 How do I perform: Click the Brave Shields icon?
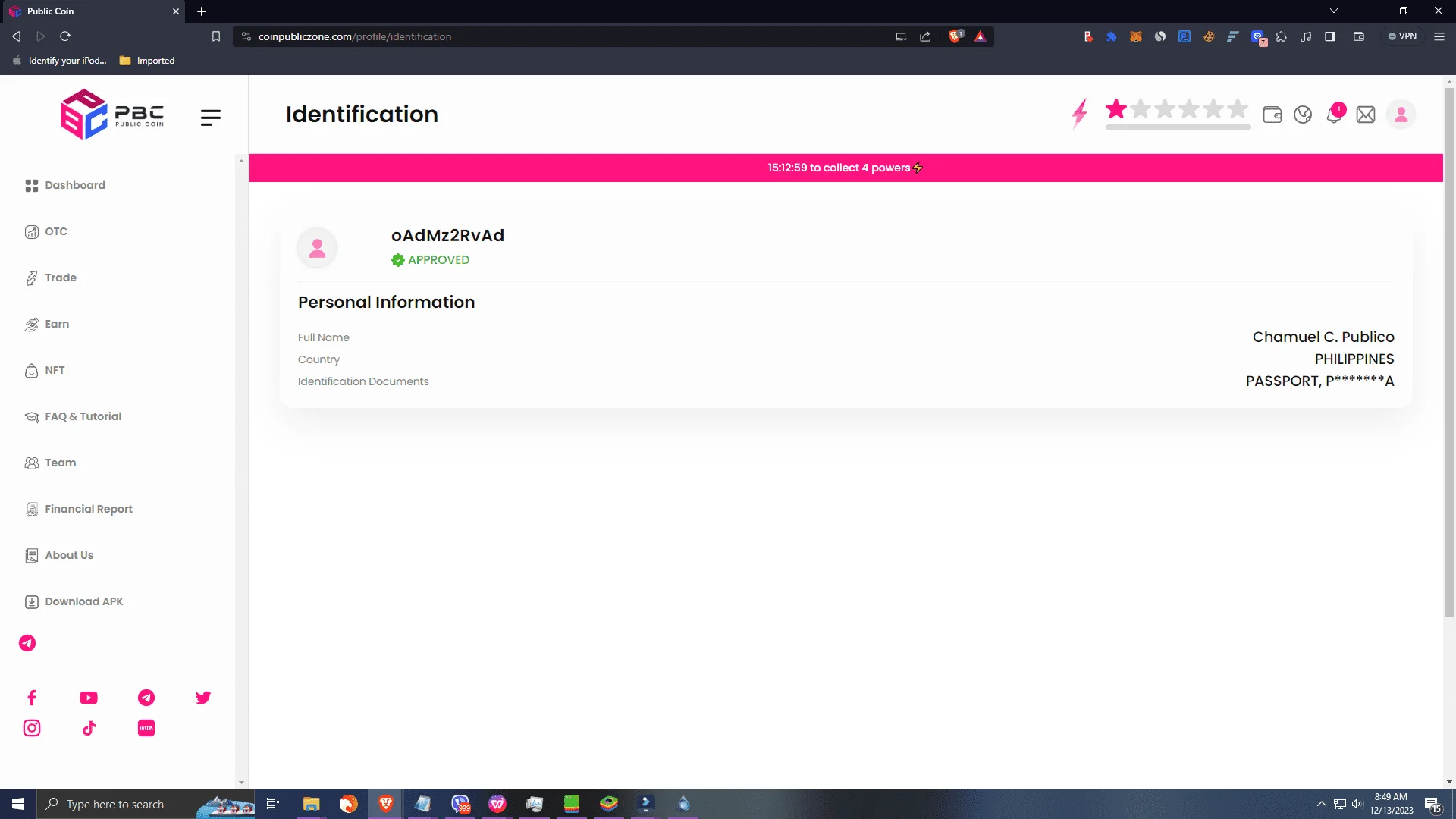click(955, 36)
